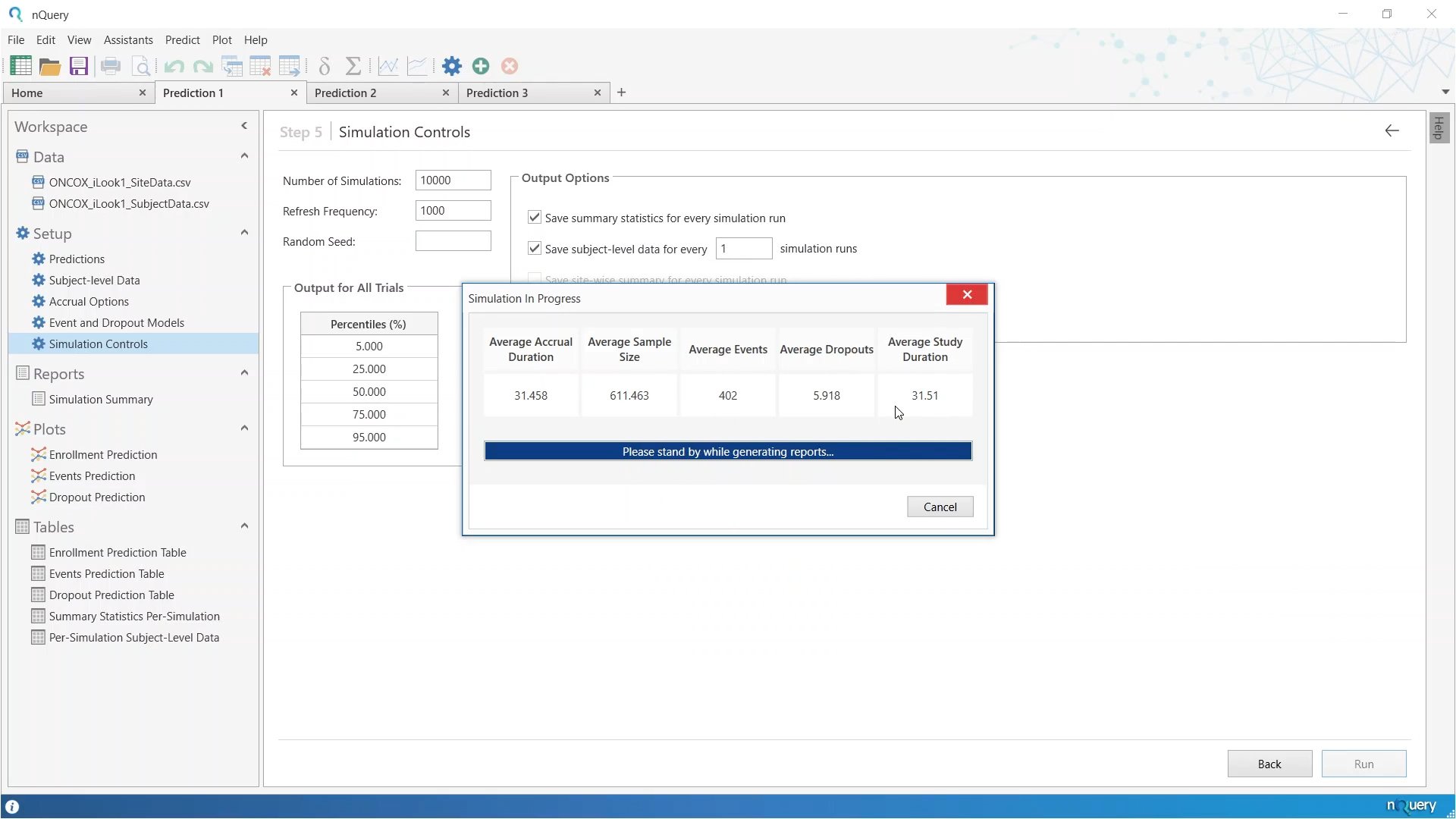This screenshot has width=1456, height=819.
Task: Select the Undo toolbar icon
Action: point(174,66)
